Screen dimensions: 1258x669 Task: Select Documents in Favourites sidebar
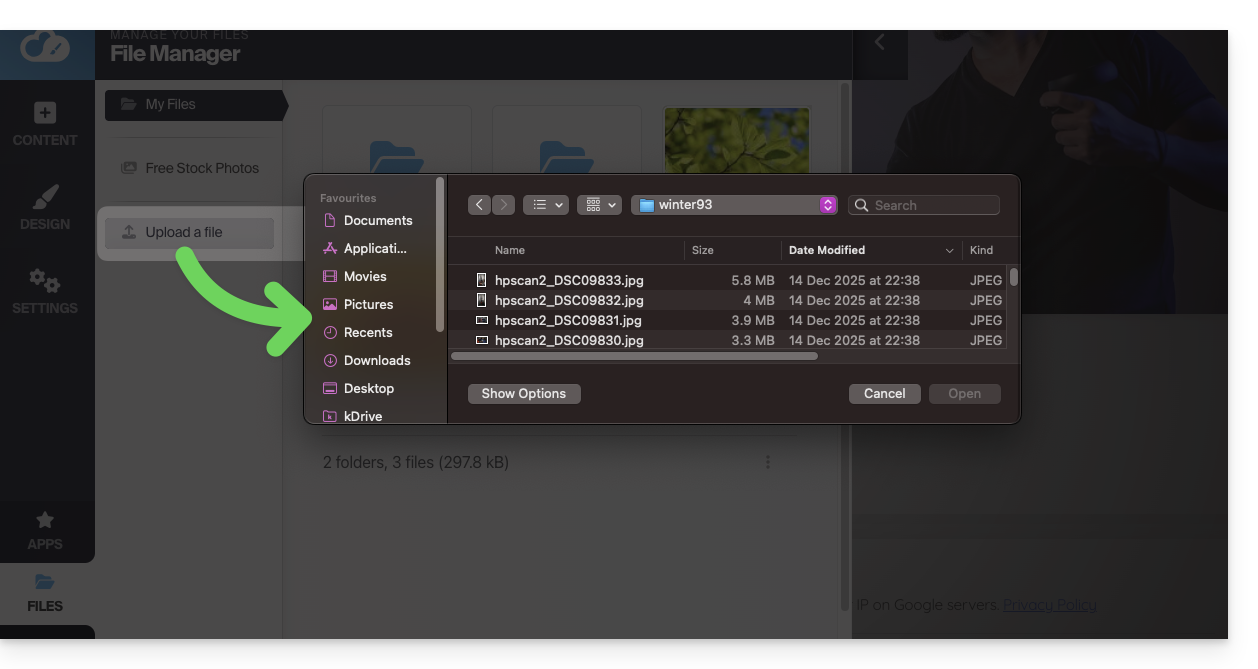pyautogui.click(x=377, y=220)
